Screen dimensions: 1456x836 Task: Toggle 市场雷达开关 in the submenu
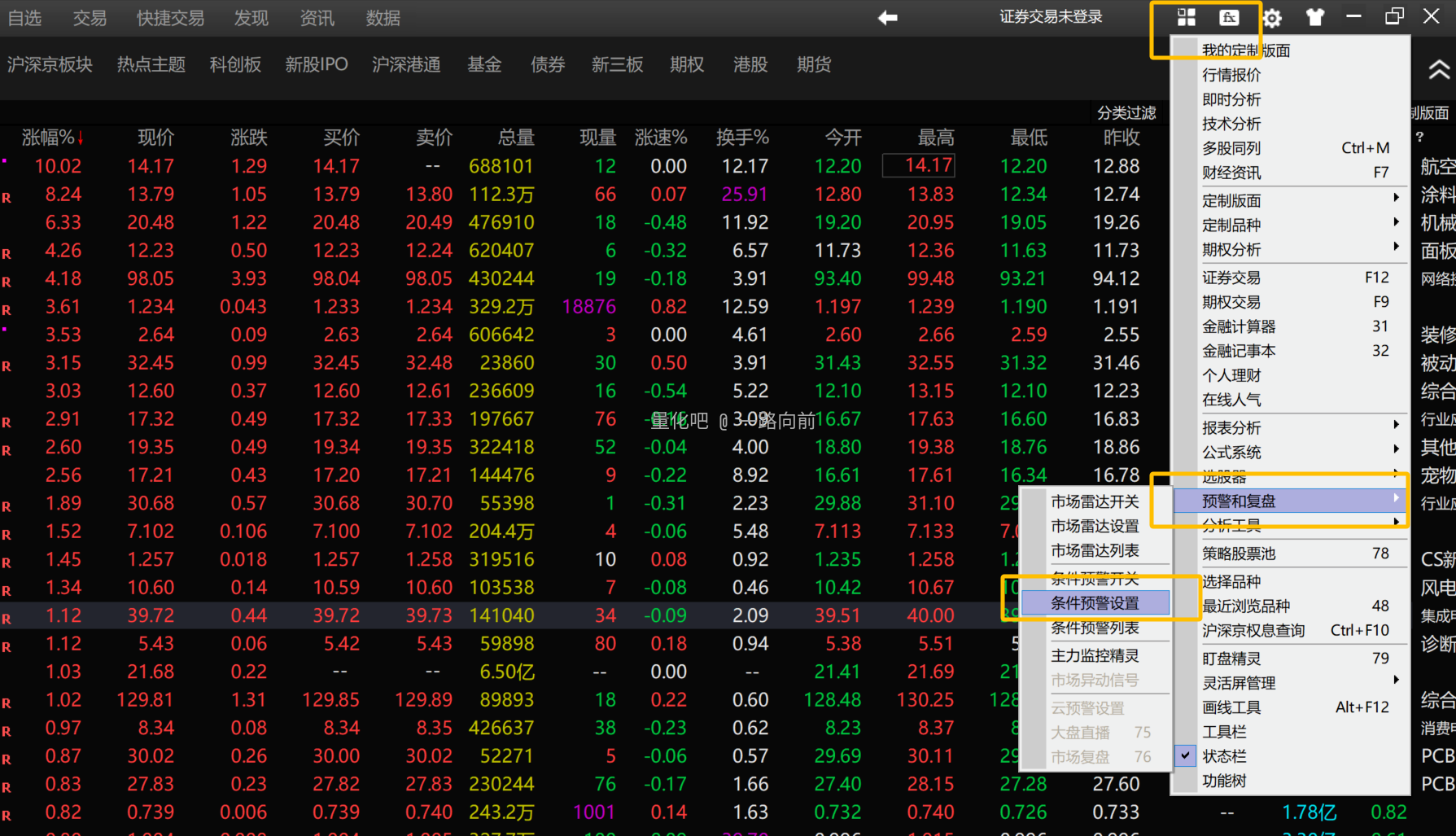[x=1095, y=501]
